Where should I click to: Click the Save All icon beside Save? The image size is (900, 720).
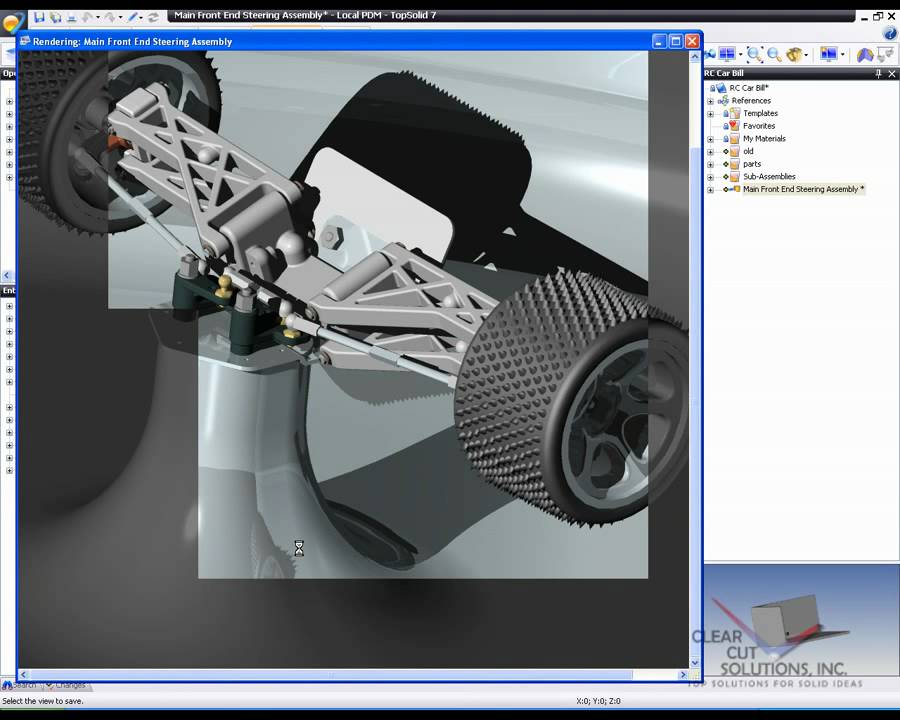click(x=56, y=17)
